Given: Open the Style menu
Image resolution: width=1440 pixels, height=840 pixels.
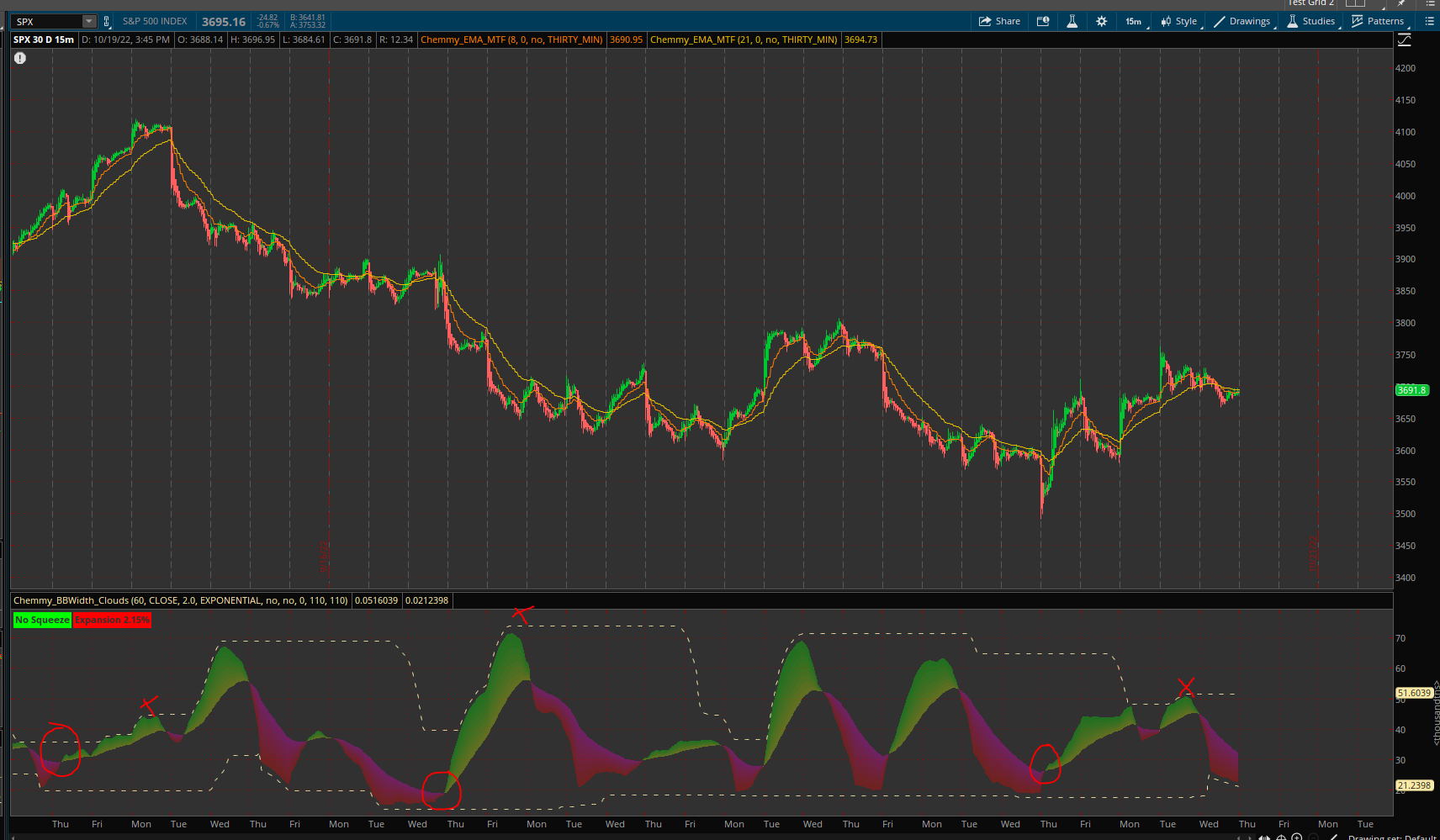Looking at the screenshot, I should pyautogui.click(x=1178, y=21).
